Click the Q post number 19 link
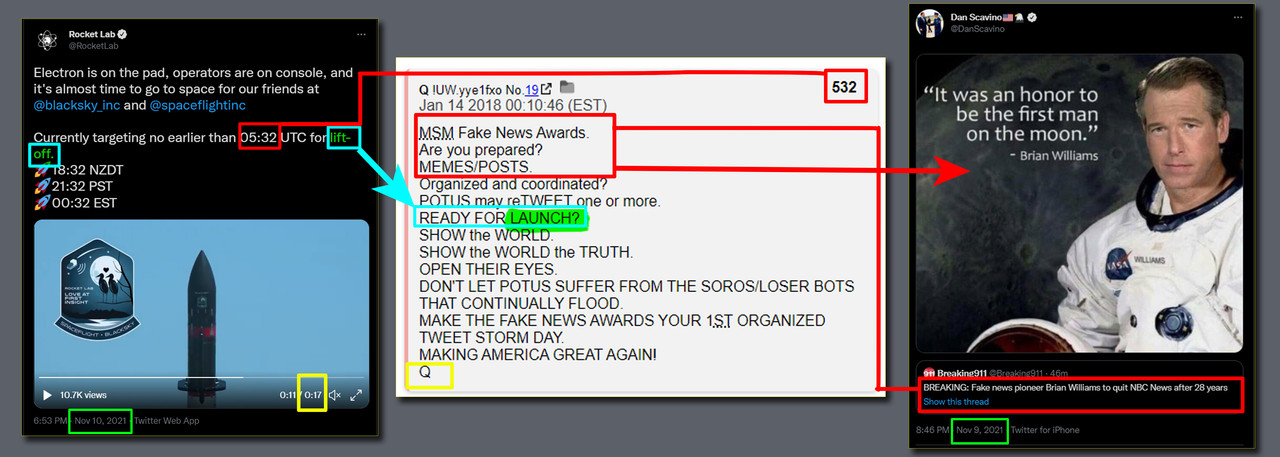This screenshot has width=1280, height=457. pos(533,89)
